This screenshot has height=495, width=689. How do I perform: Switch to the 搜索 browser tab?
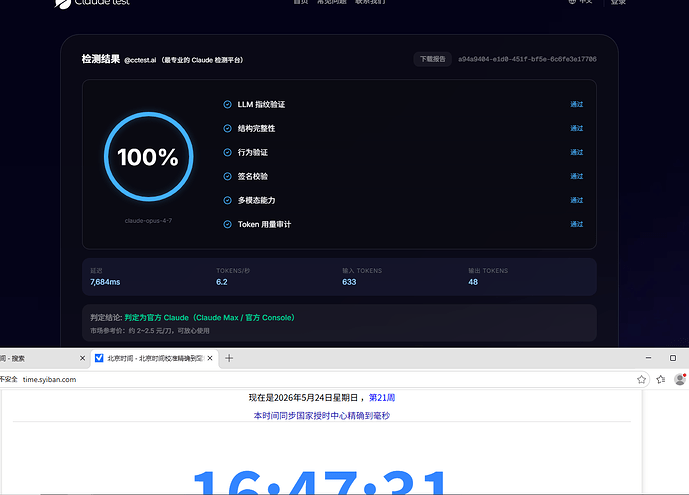point(43,358)
